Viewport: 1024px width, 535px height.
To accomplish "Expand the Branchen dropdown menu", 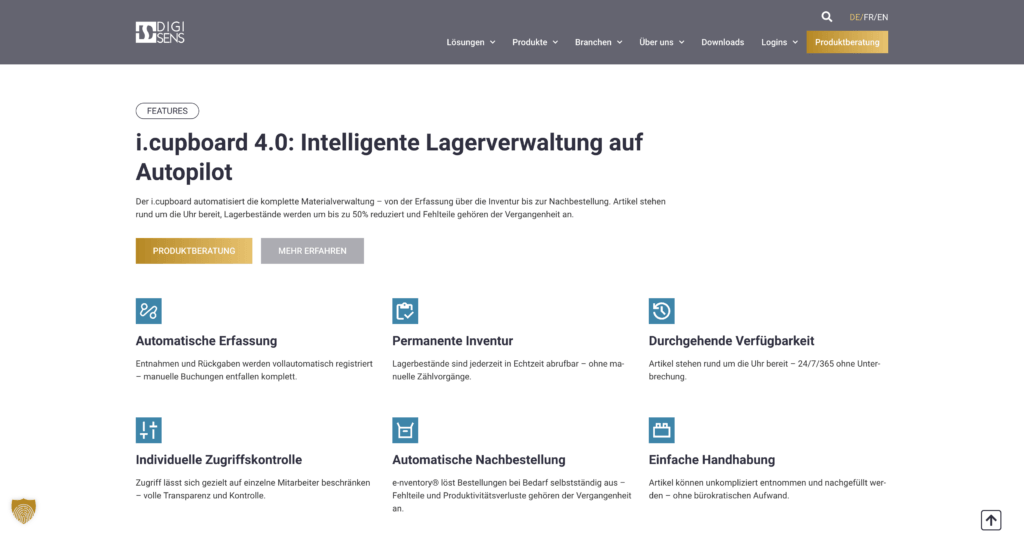I will coord(598,42).
